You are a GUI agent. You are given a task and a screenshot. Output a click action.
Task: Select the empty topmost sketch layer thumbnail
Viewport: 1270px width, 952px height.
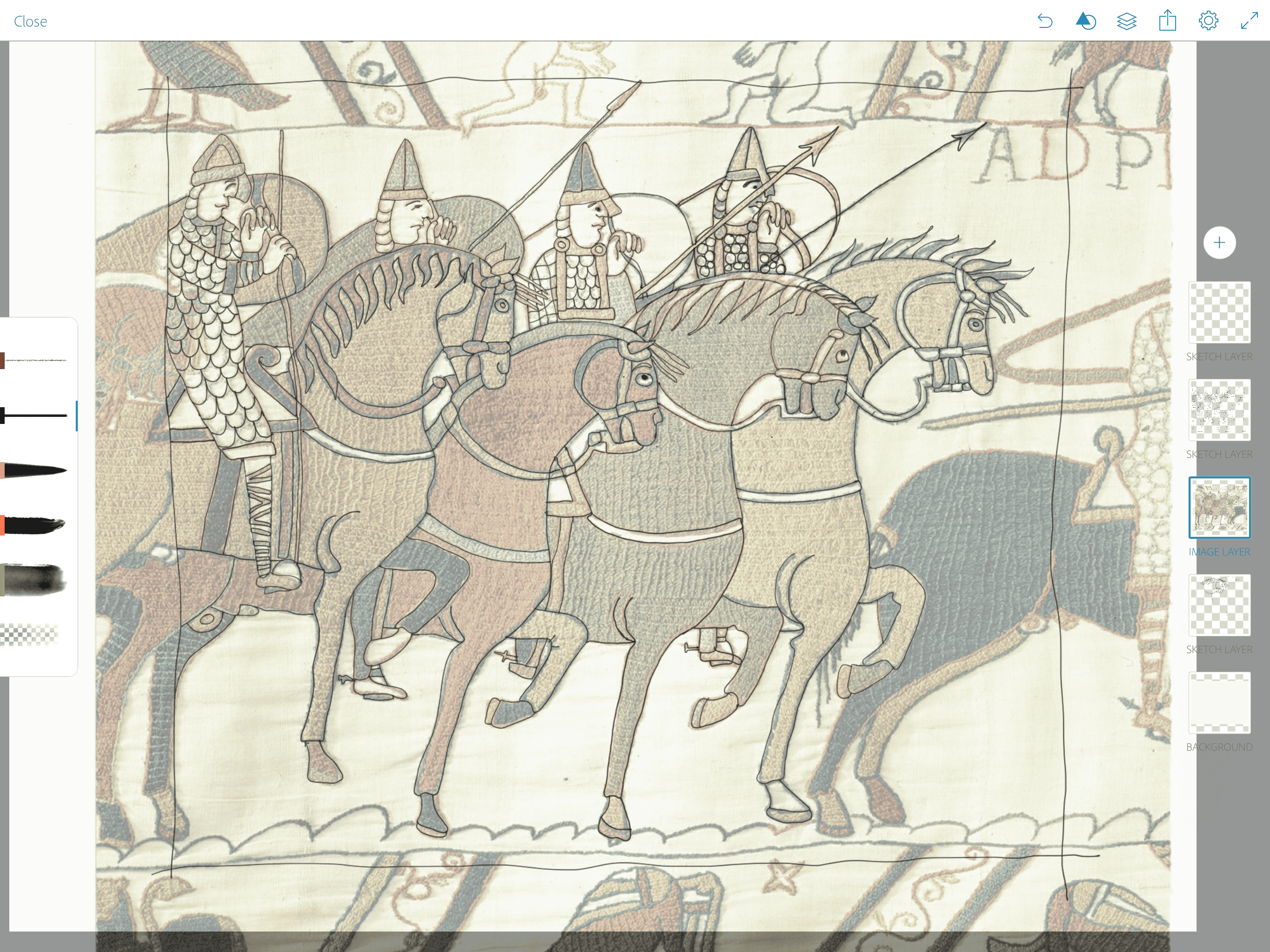tap(1219, 312)
